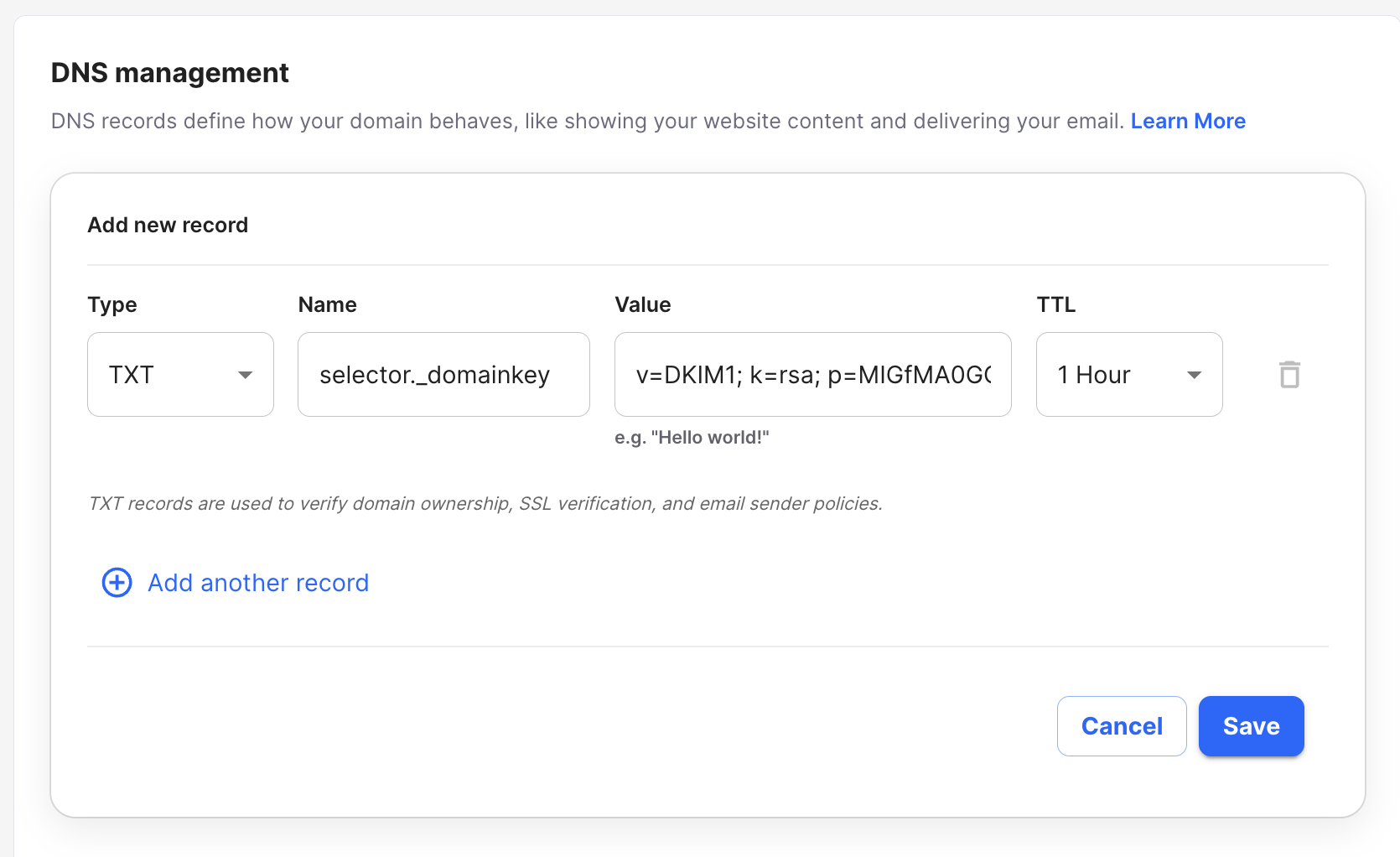
Task: Click the Name column label
Action: [327, 304]
